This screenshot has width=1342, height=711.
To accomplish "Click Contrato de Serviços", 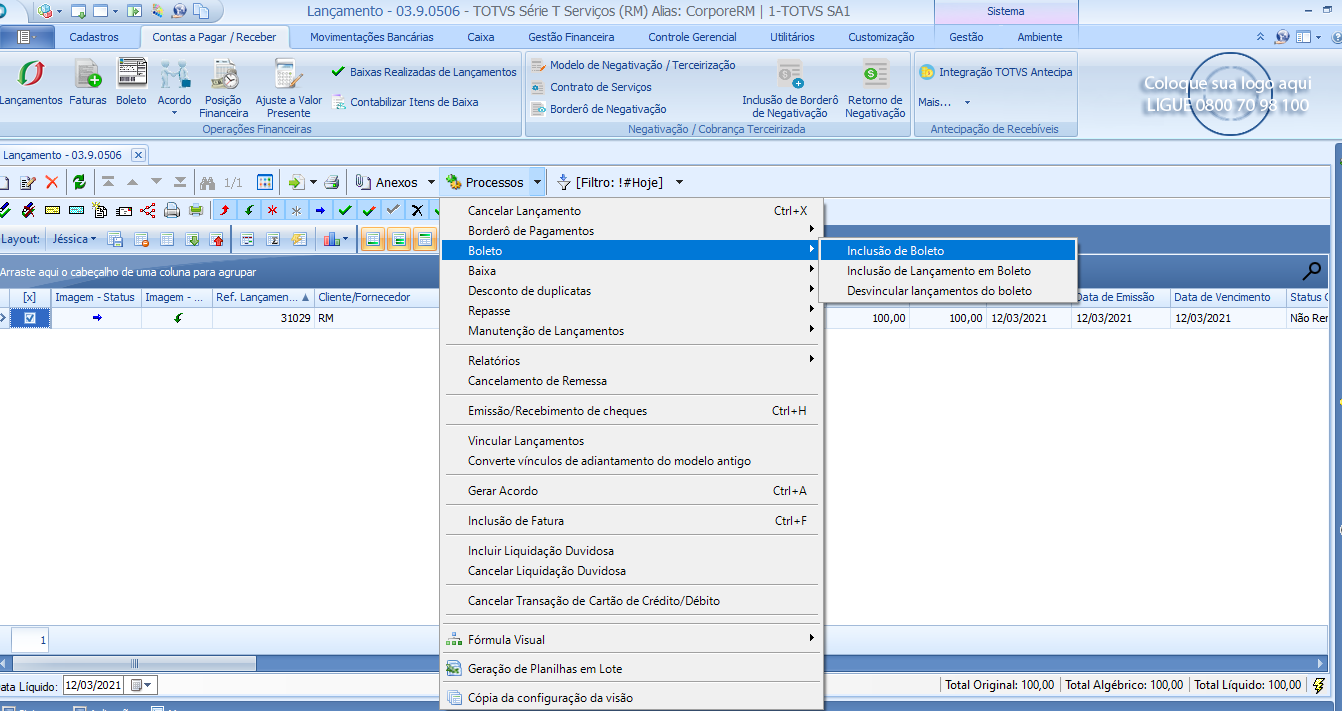I will point(591,87).
